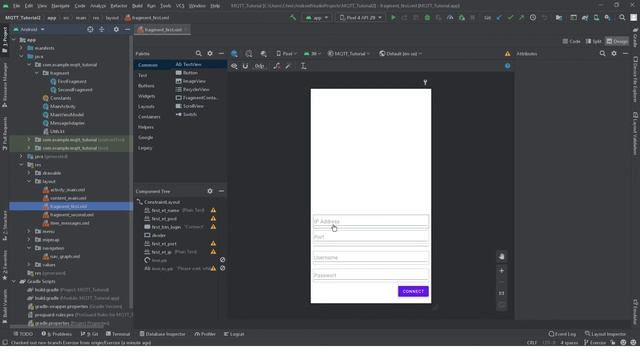Set default margins 0dp button
This screenshot has height=360, width=640.
click(259, 66)
